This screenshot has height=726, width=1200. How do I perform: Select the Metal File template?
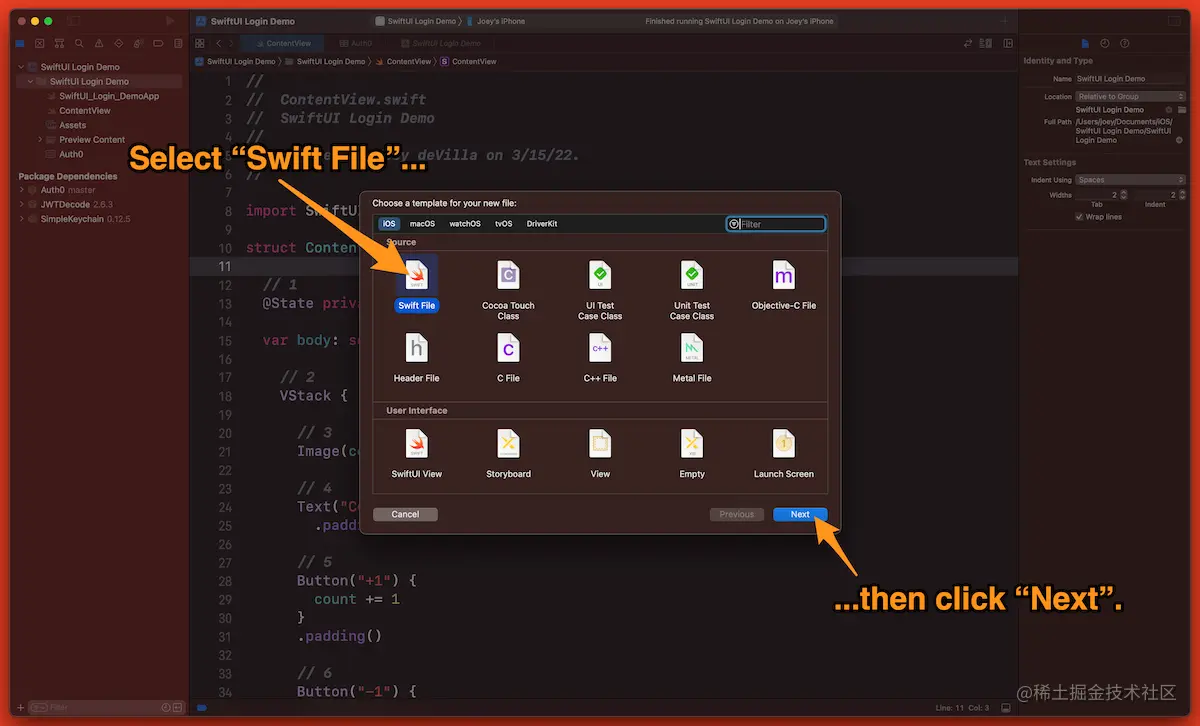pos(692,350)
